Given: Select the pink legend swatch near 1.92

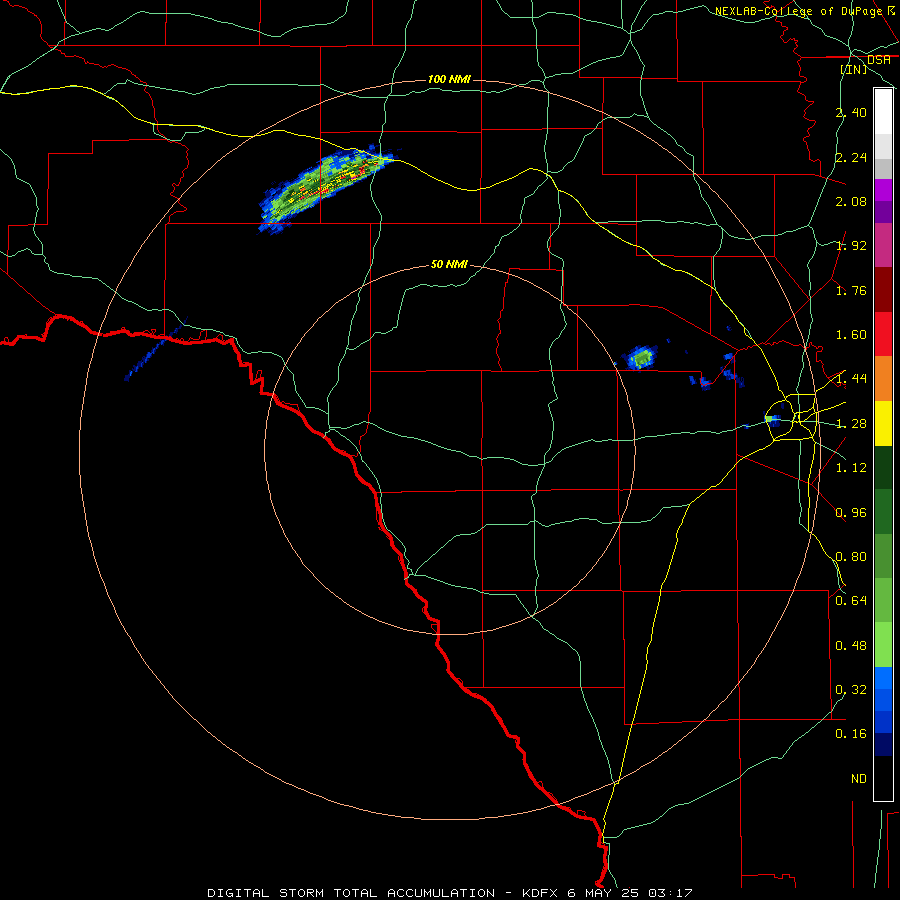Looking at the screenshot, I should pyautogui.click(x=883, y=245).
